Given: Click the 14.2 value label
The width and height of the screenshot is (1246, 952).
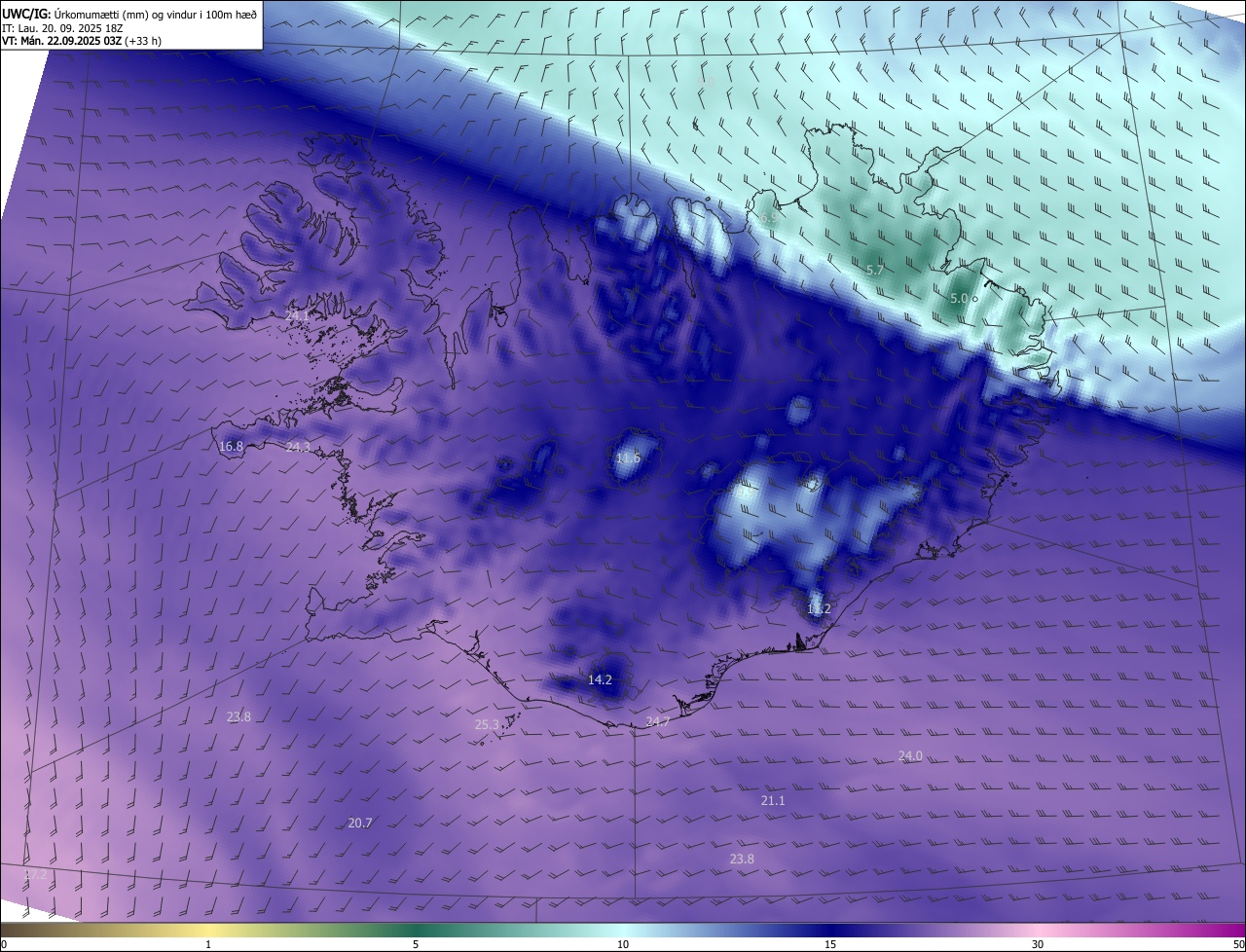Looking at the screenshot, I should (x=600, y=679).
